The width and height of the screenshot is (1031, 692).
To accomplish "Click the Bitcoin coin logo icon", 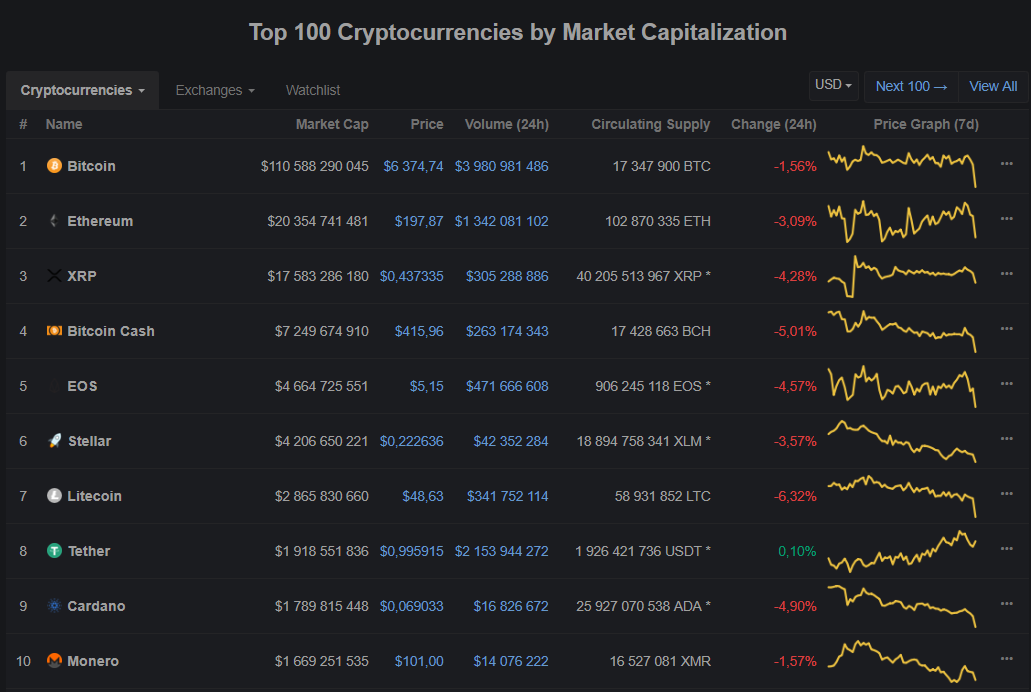I will pos(54,166).
